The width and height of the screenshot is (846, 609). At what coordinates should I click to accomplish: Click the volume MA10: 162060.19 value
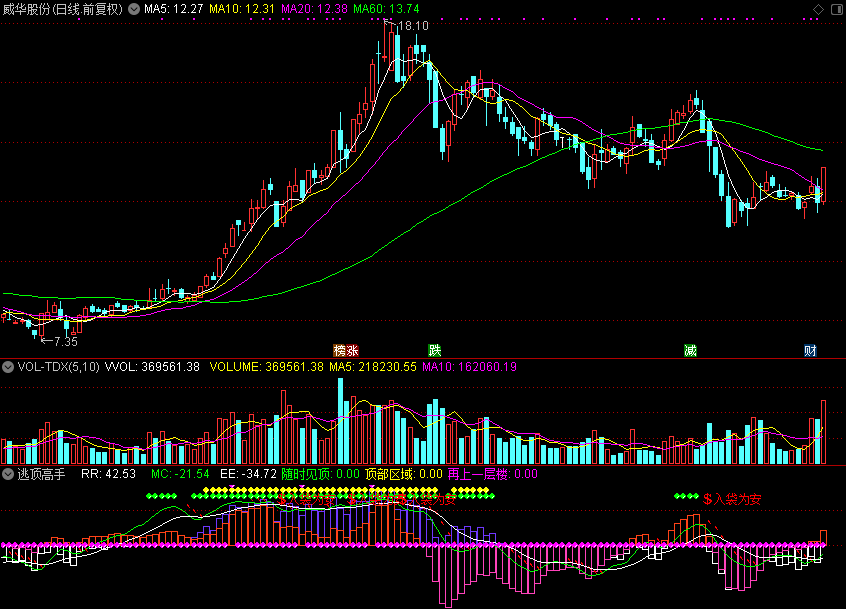coord(469,367)
